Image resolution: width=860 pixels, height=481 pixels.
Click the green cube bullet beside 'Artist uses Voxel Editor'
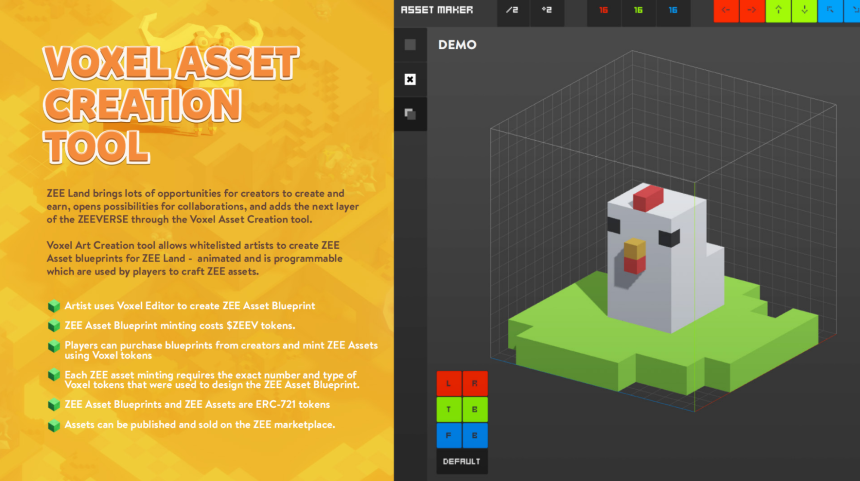click(54, 306)
